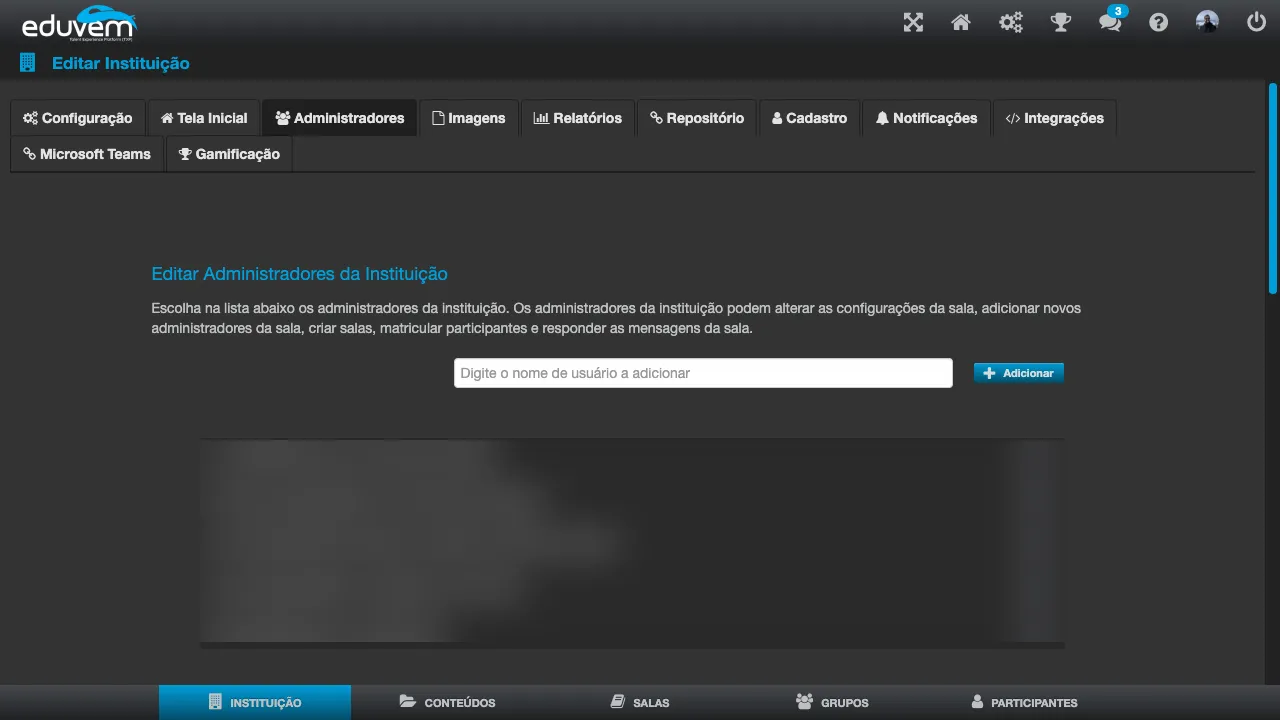Select the Administradores tab
This screenshot has width=1280, height=720.
[340, 118]
